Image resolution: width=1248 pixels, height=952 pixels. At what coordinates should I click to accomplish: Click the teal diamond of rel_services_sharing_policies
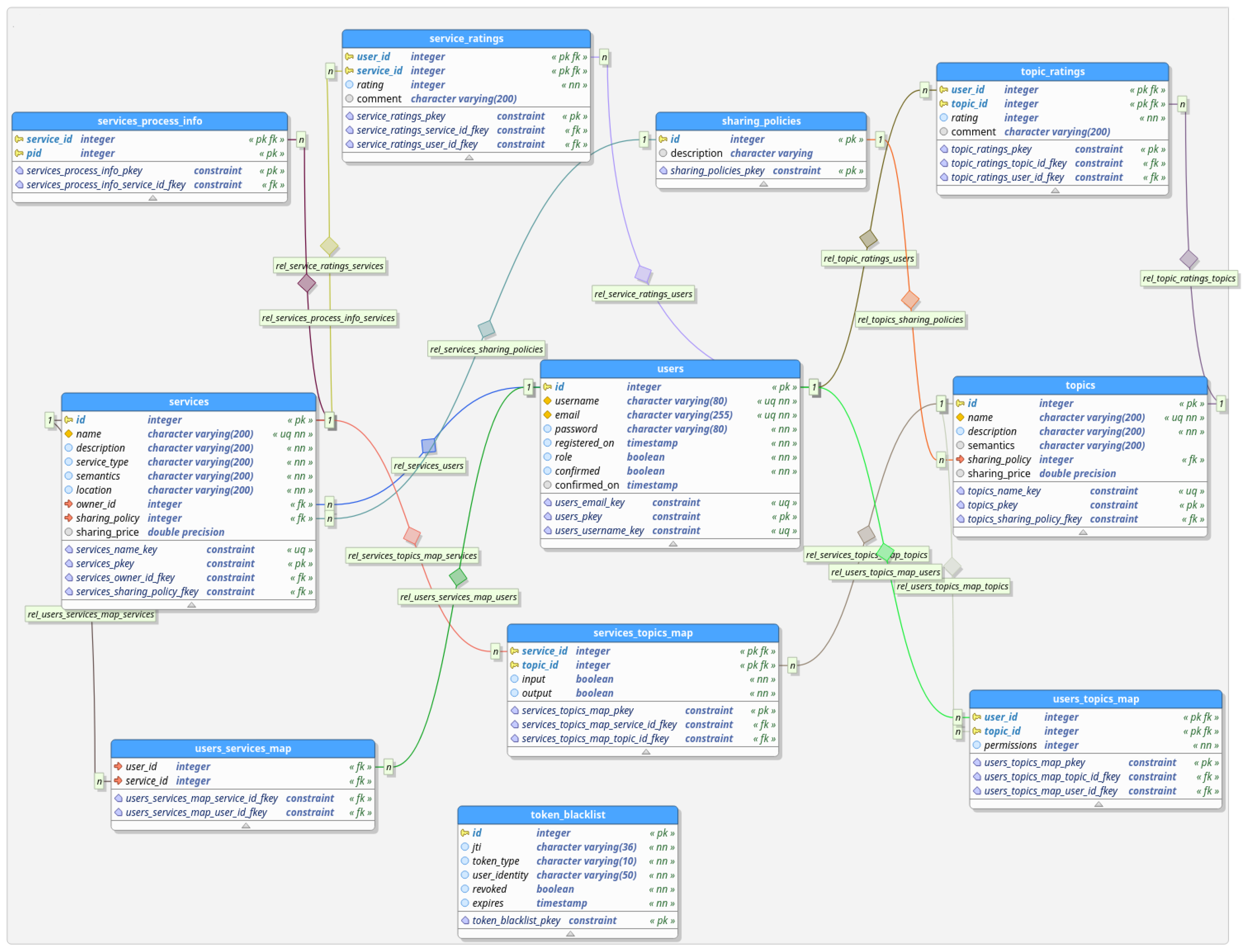tap(486, 329)
